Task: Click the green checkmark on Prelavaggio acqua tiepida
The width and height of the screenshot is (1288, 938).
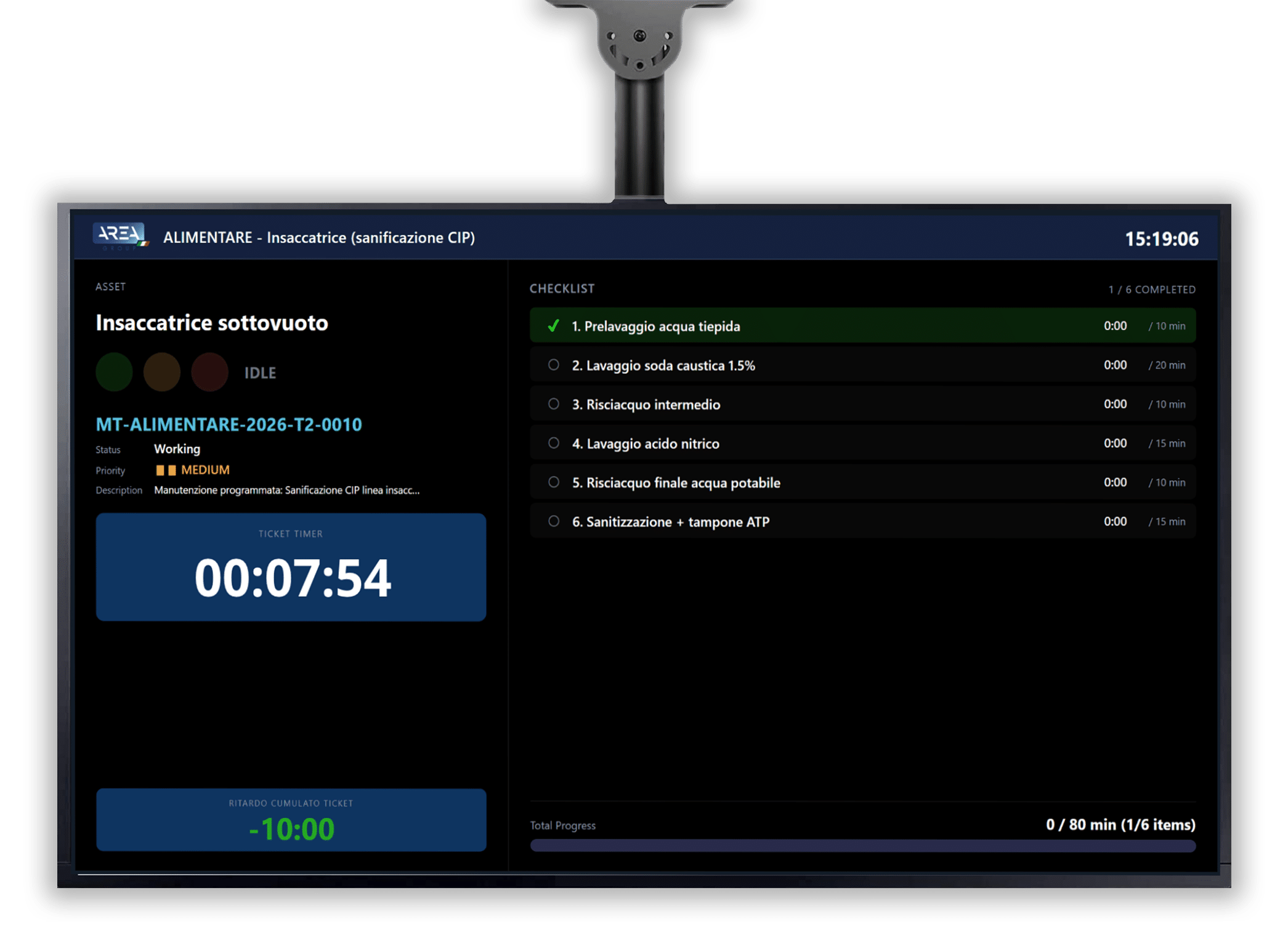Action: (553, 326)
